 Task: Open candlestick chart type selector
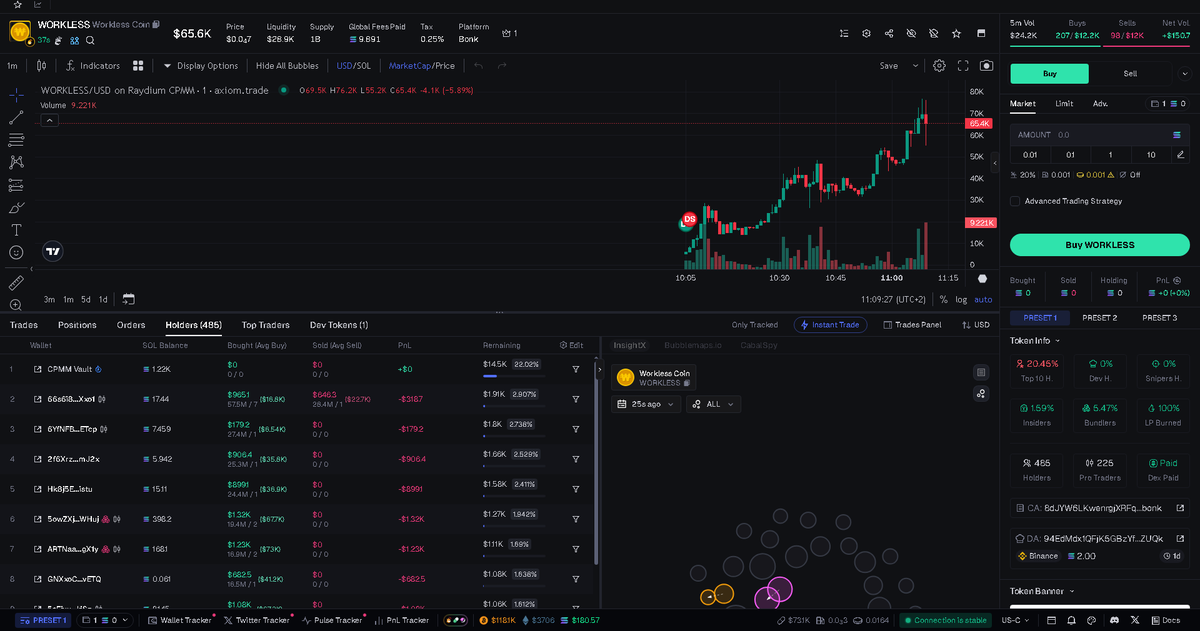[41, 66]
